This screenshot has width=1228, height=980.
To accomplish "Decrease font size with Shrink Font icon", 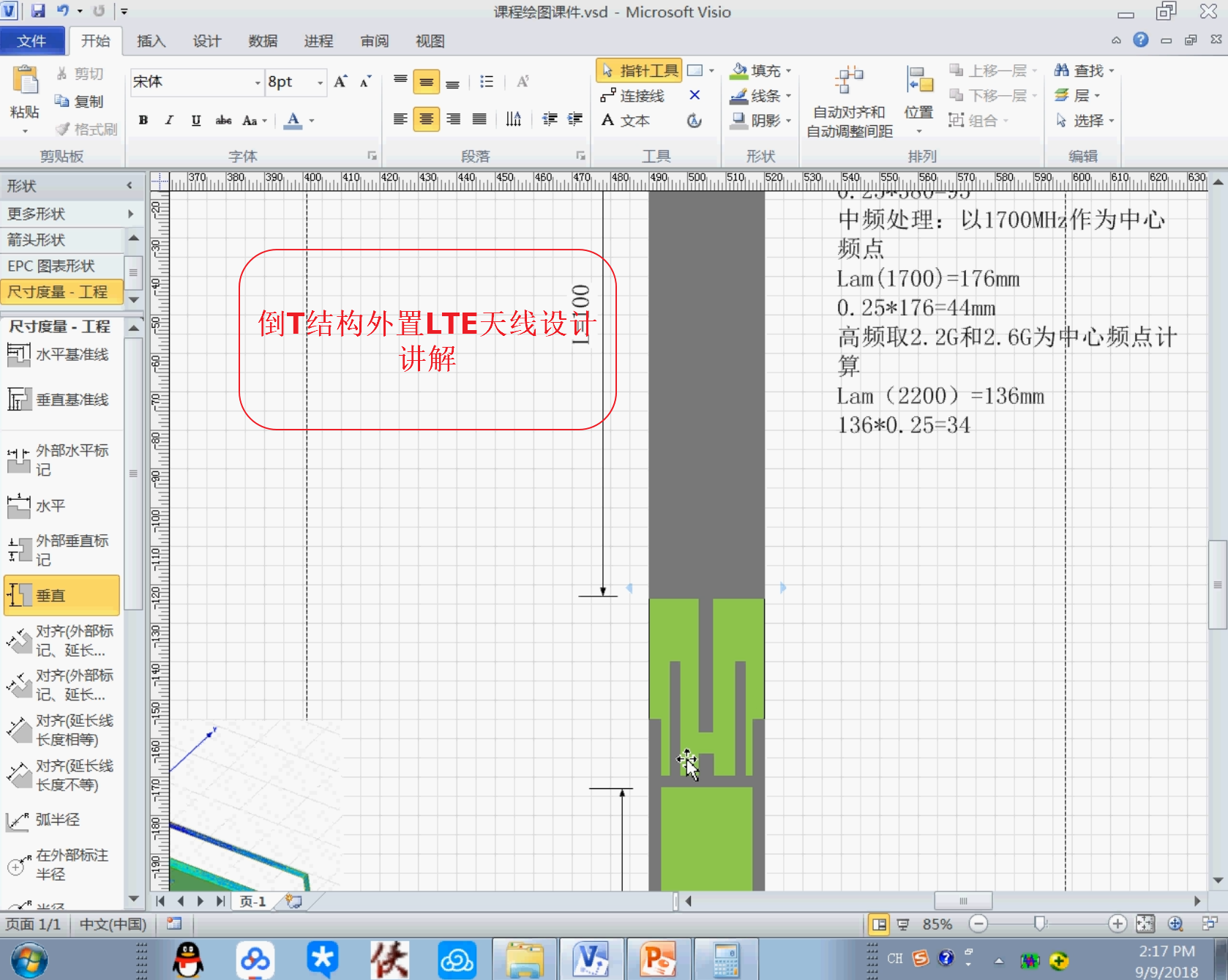I will pyautogui.click(x=365, y=81).
